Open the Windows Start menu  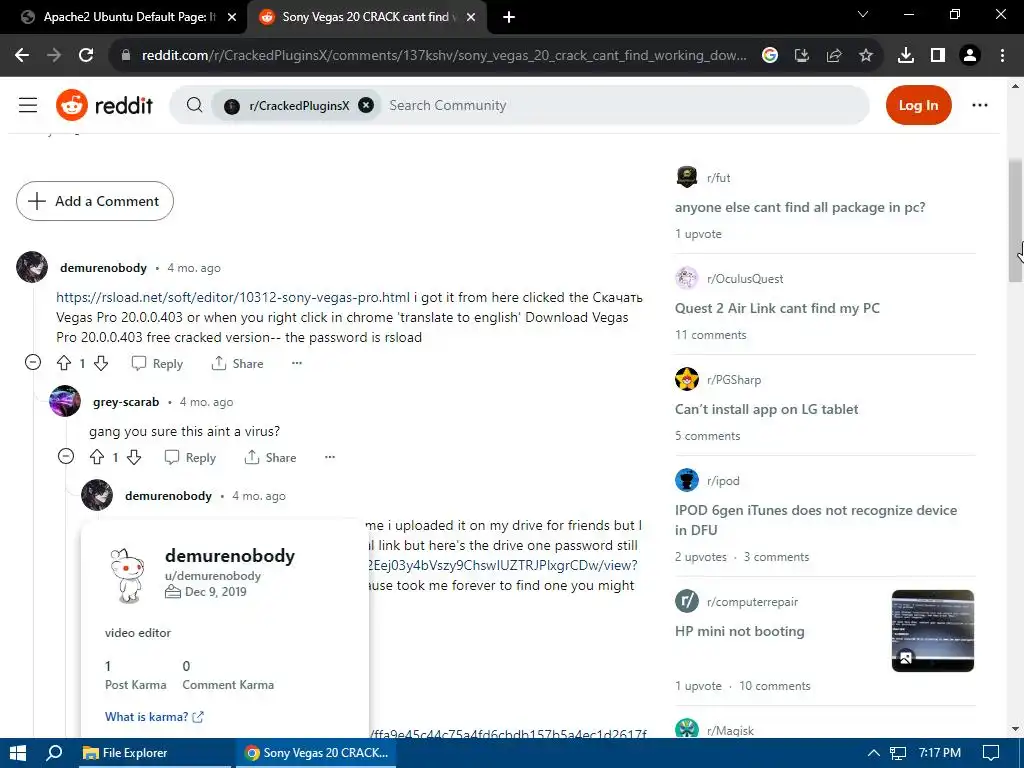click(x=18, y=753)
